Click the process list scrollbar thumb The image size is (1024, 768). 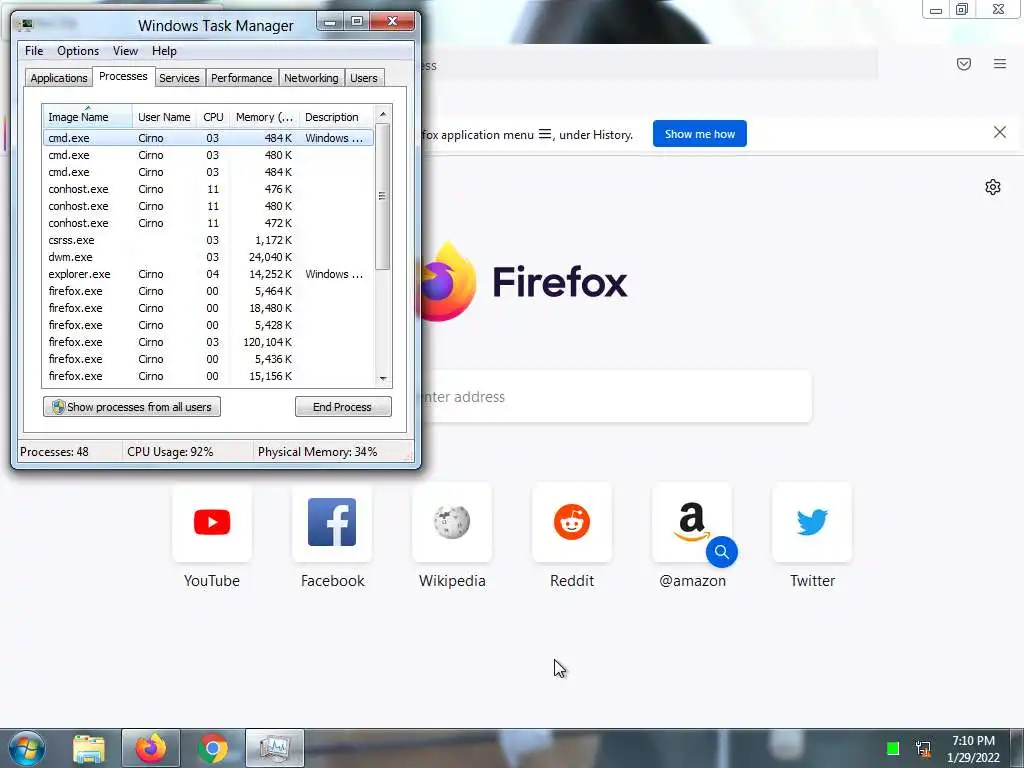pyautogui.click(x=383, y=196)
